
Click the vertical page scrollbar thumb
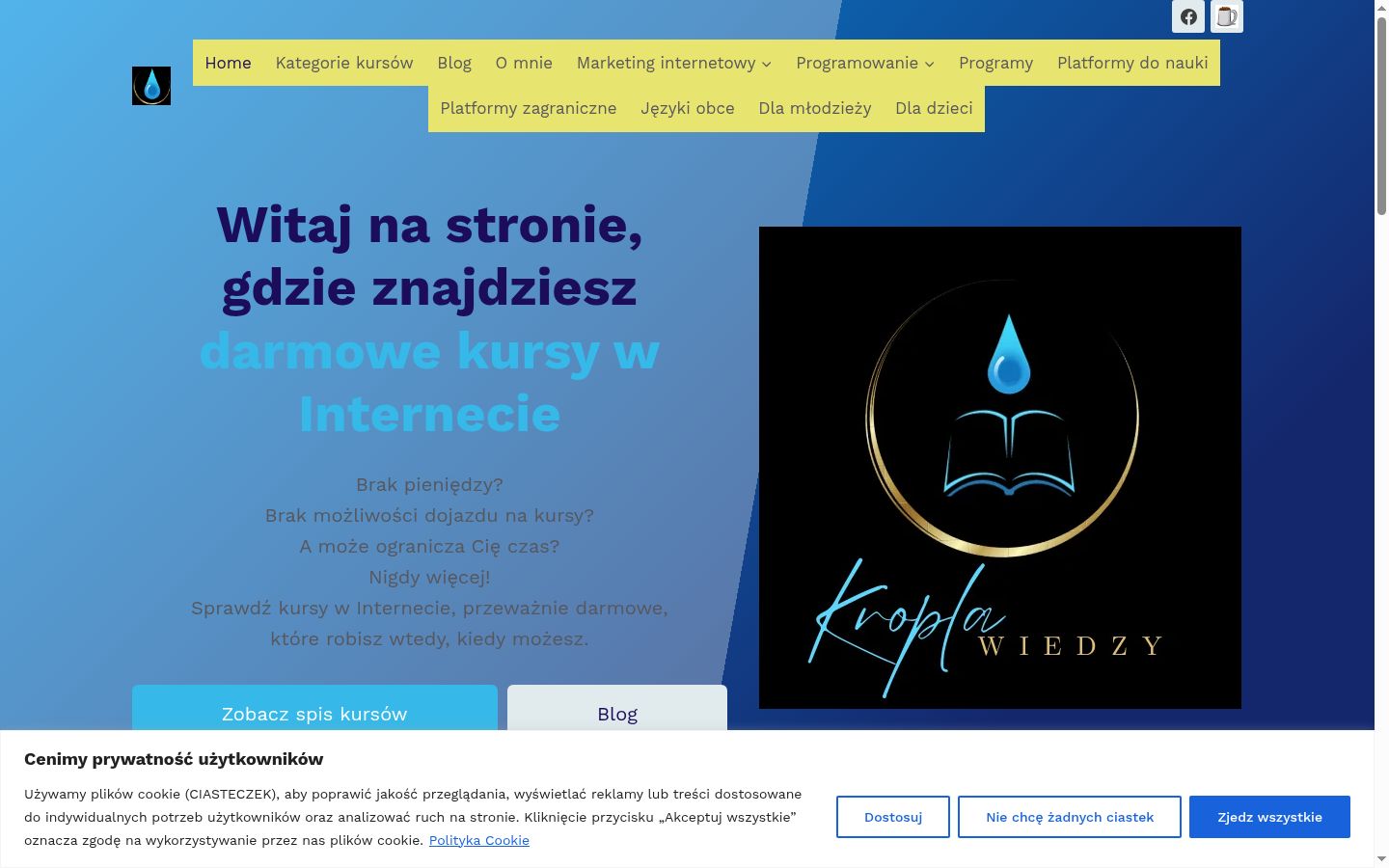click(1381, 116)
